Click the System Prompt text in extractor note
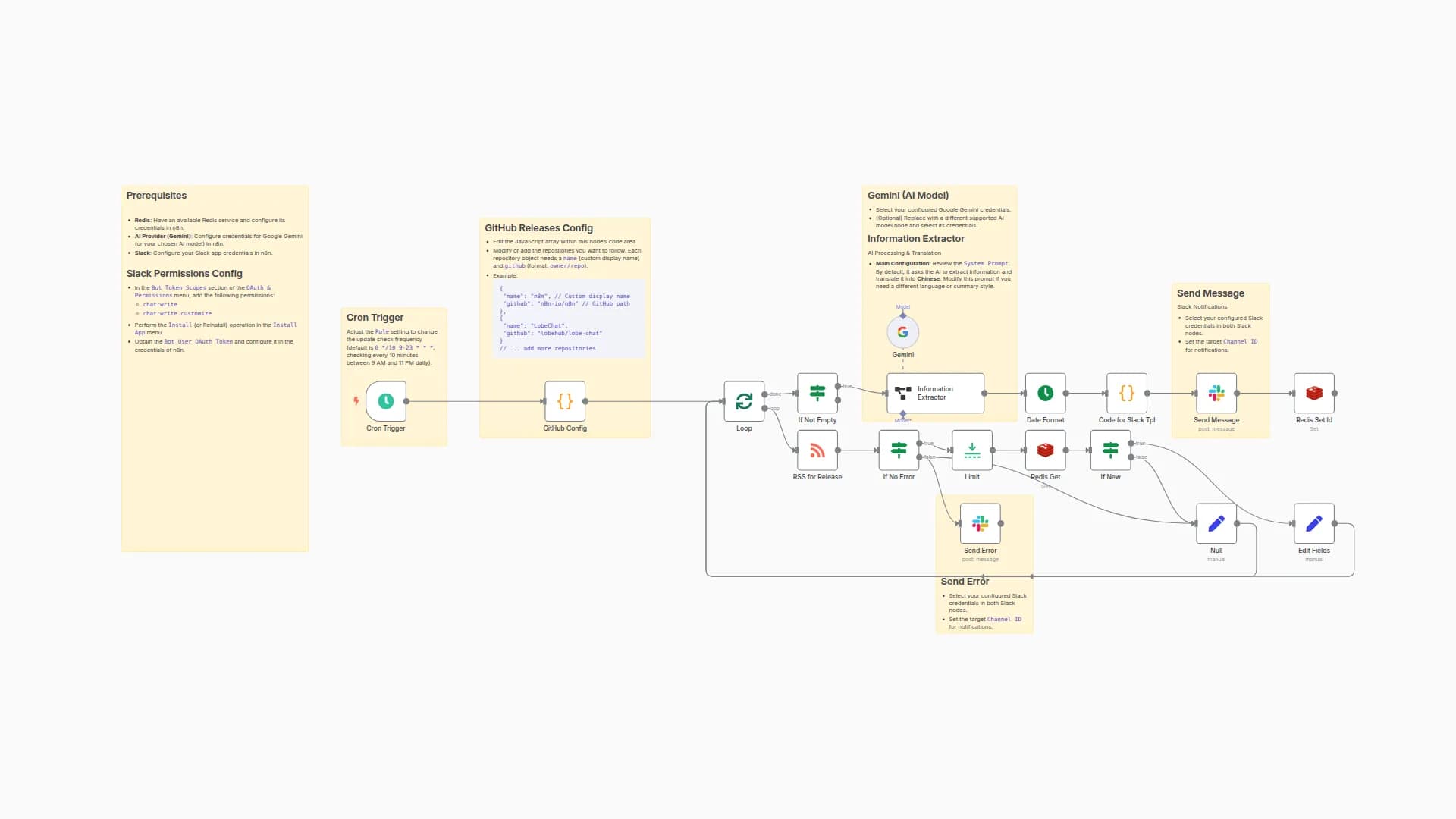Viewport: 1456px width, 819px height. (x=986, y=264)
